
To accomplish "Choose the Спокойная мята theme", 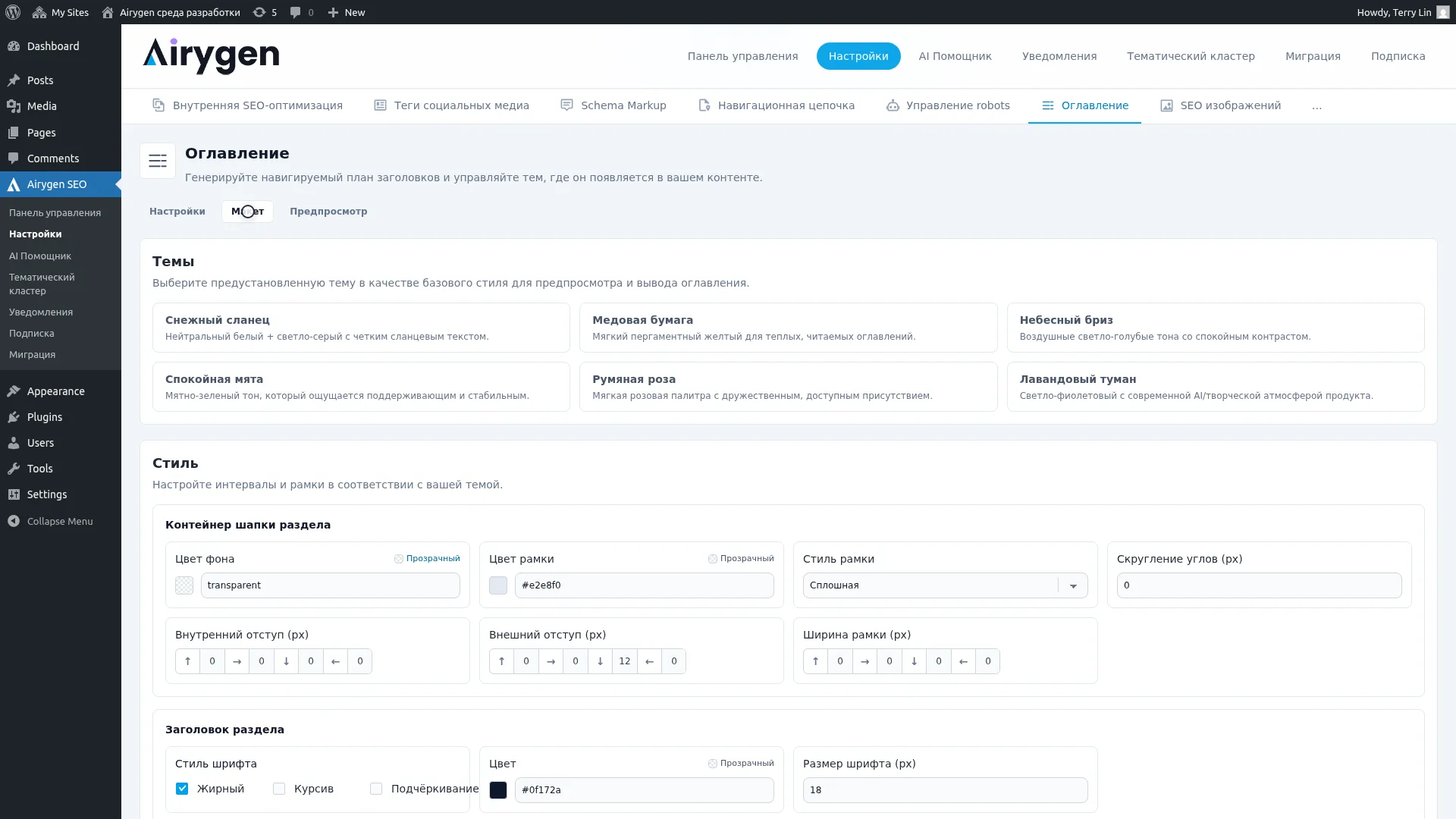I will click(361, 387).
